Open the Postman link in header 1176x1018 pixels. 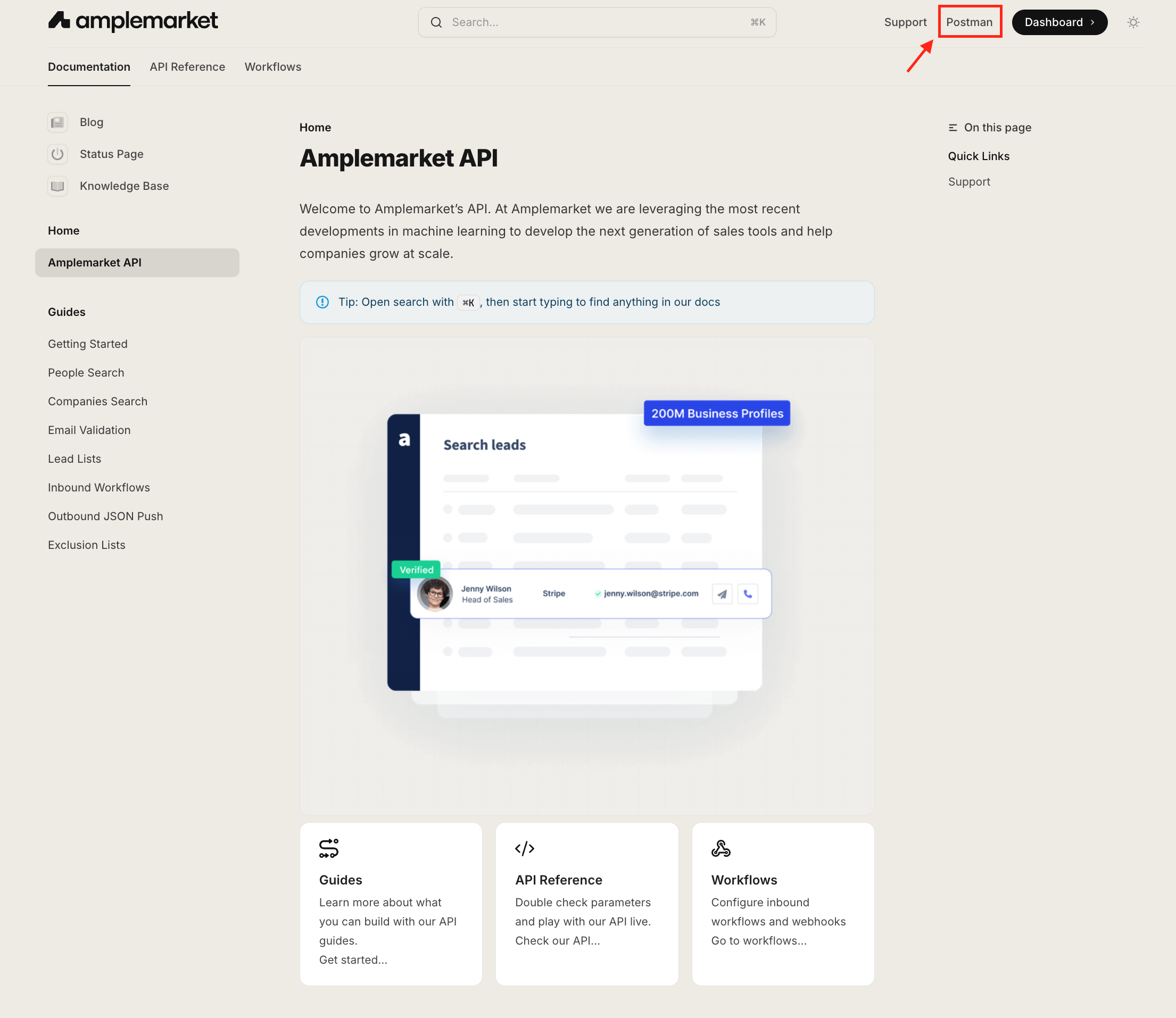click(969, 22)
